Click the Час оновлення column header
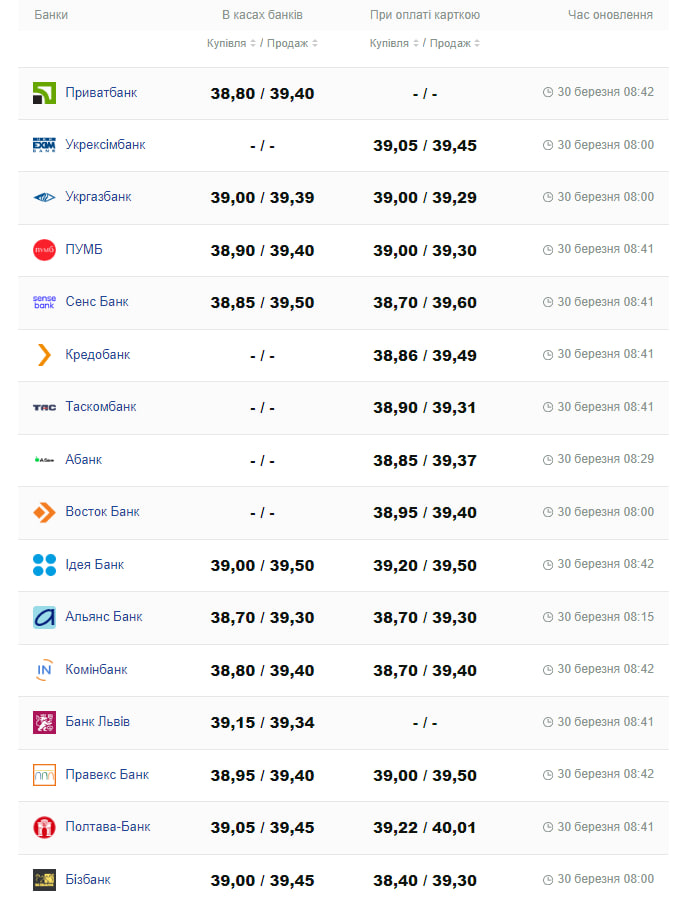This screenshot has width=686, height=901. [x=610, y=15]
